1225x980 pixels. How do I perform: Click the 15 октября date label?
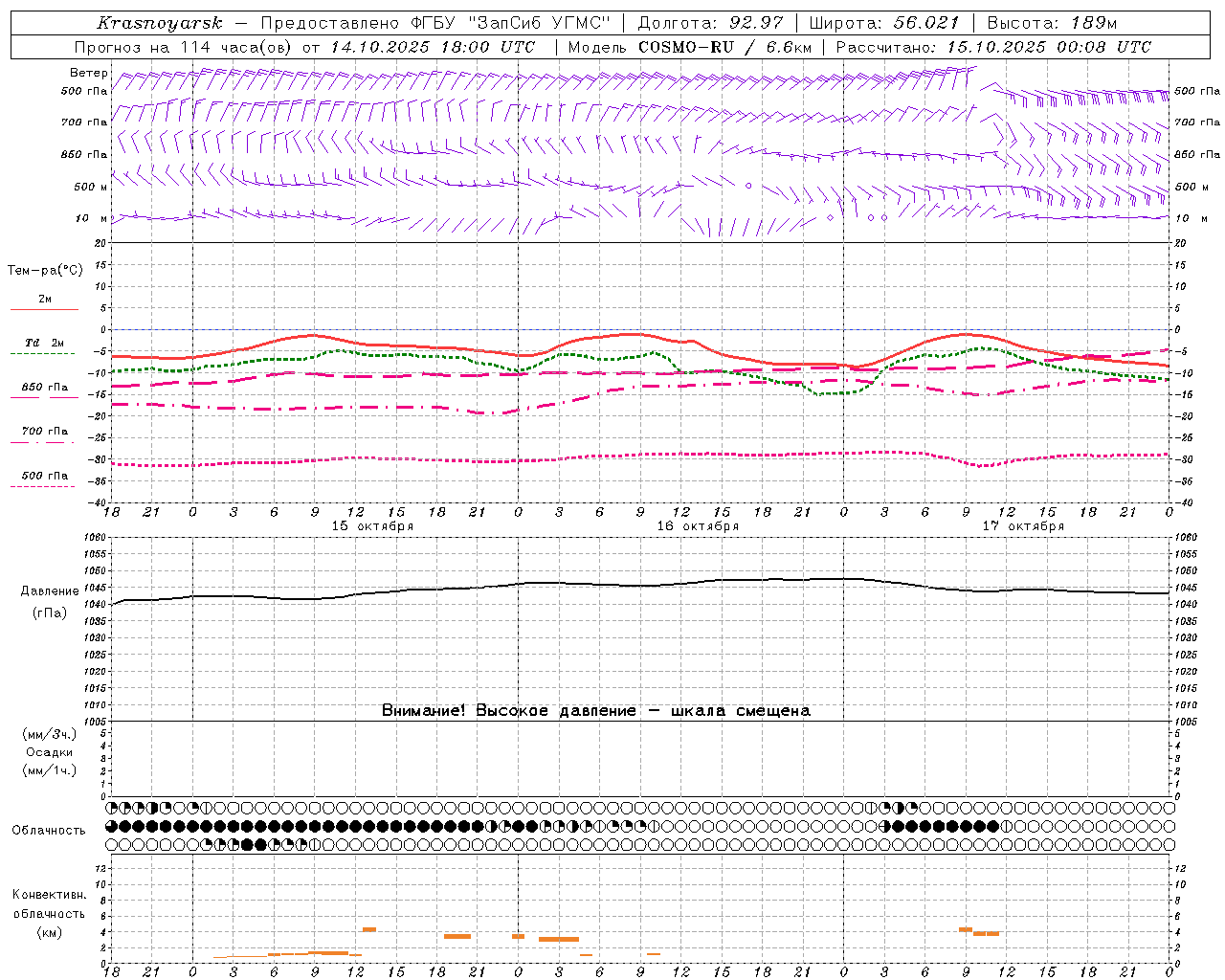click(372, 526)
